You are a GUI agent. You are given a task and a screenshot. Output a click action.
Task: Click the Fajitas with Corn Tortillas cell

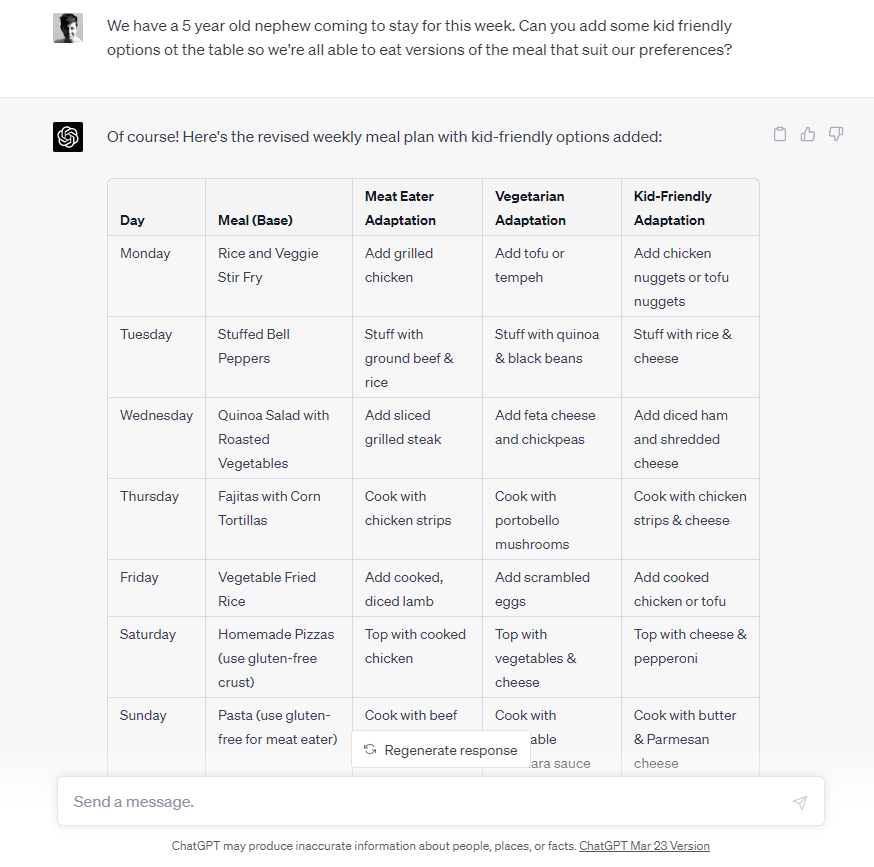pyautogui.click(x=279, y=519)
